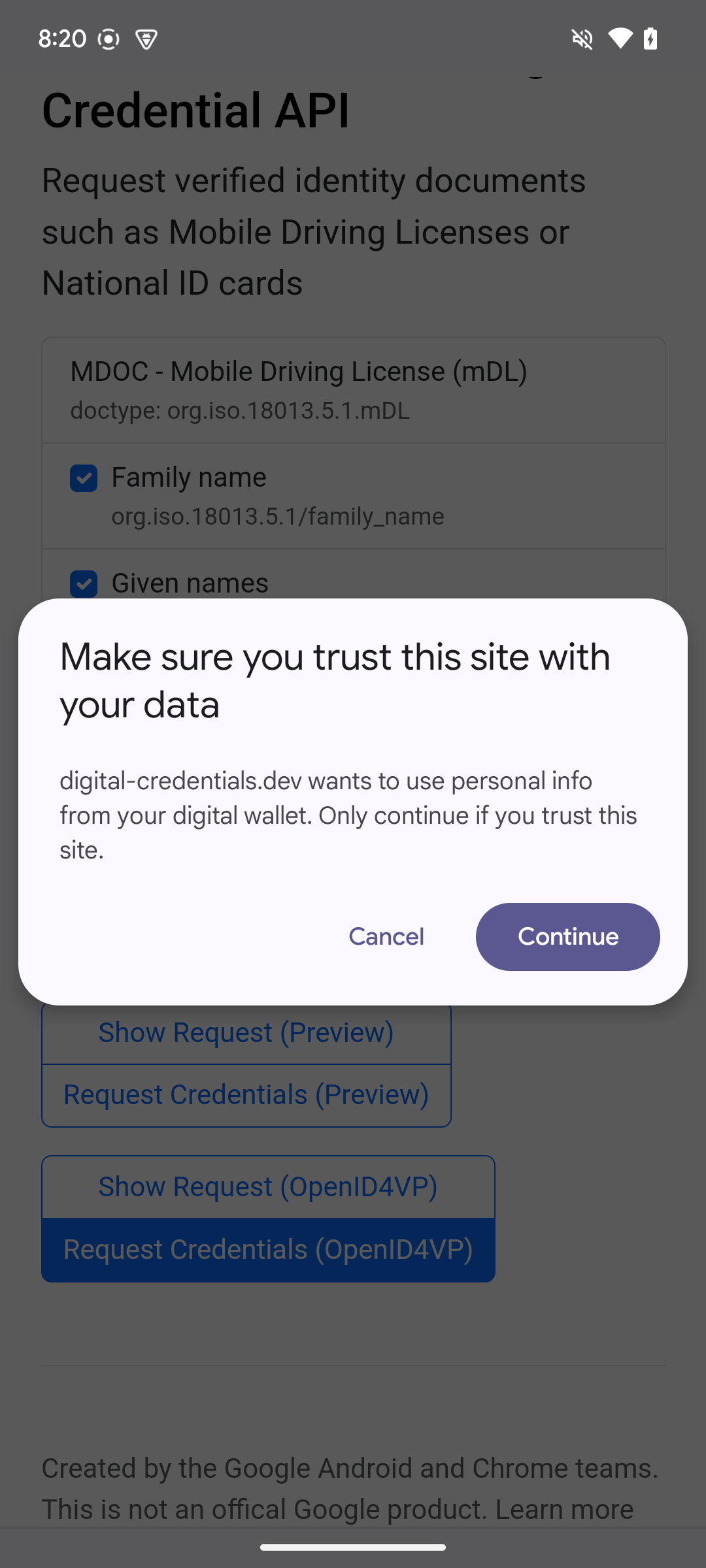The height and width of the screenshot is (1568, 706).
Task: Tap Cancel in the trust dialog
Action: click(x=386, y=937)
